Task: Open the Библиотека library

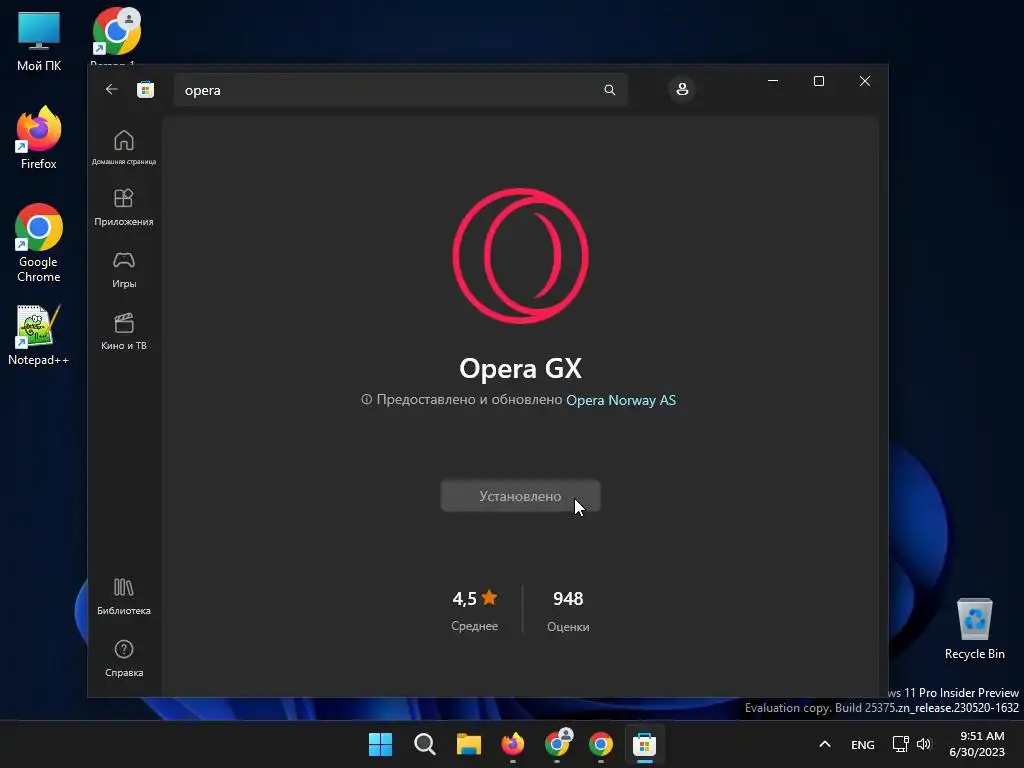Action: pyautogui.click(x=123, y=597)
